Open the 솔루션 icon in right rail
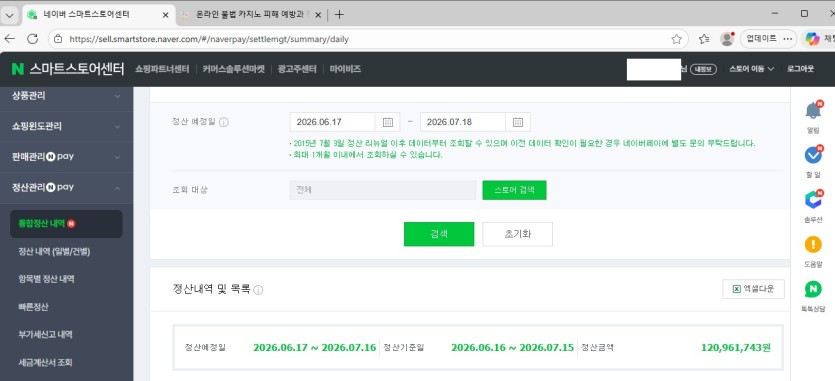The height and width of the screenshot is (381, 835). click(813, 200)
